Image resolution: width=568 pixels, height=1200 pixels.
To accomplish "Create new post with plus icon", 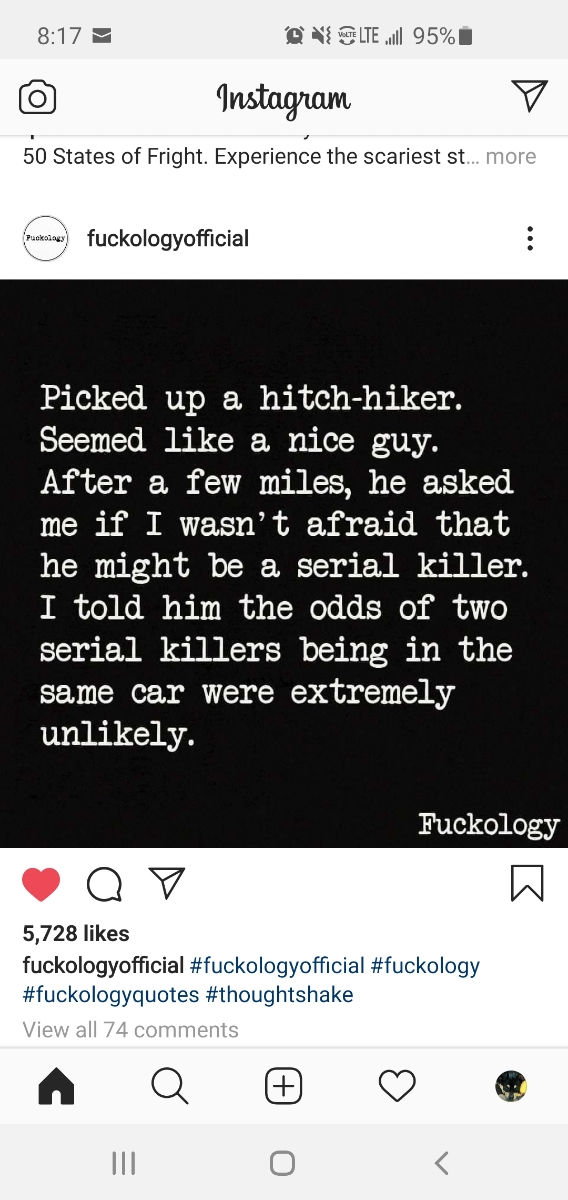I will click(x=284, y=1085).
